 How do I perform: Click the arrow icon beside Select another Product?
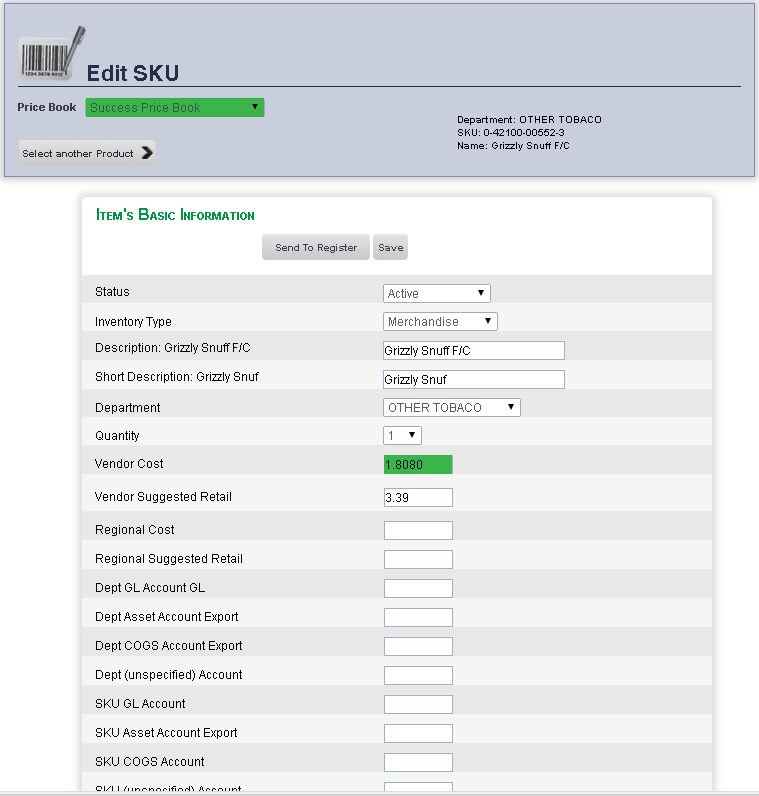point(147,153)
